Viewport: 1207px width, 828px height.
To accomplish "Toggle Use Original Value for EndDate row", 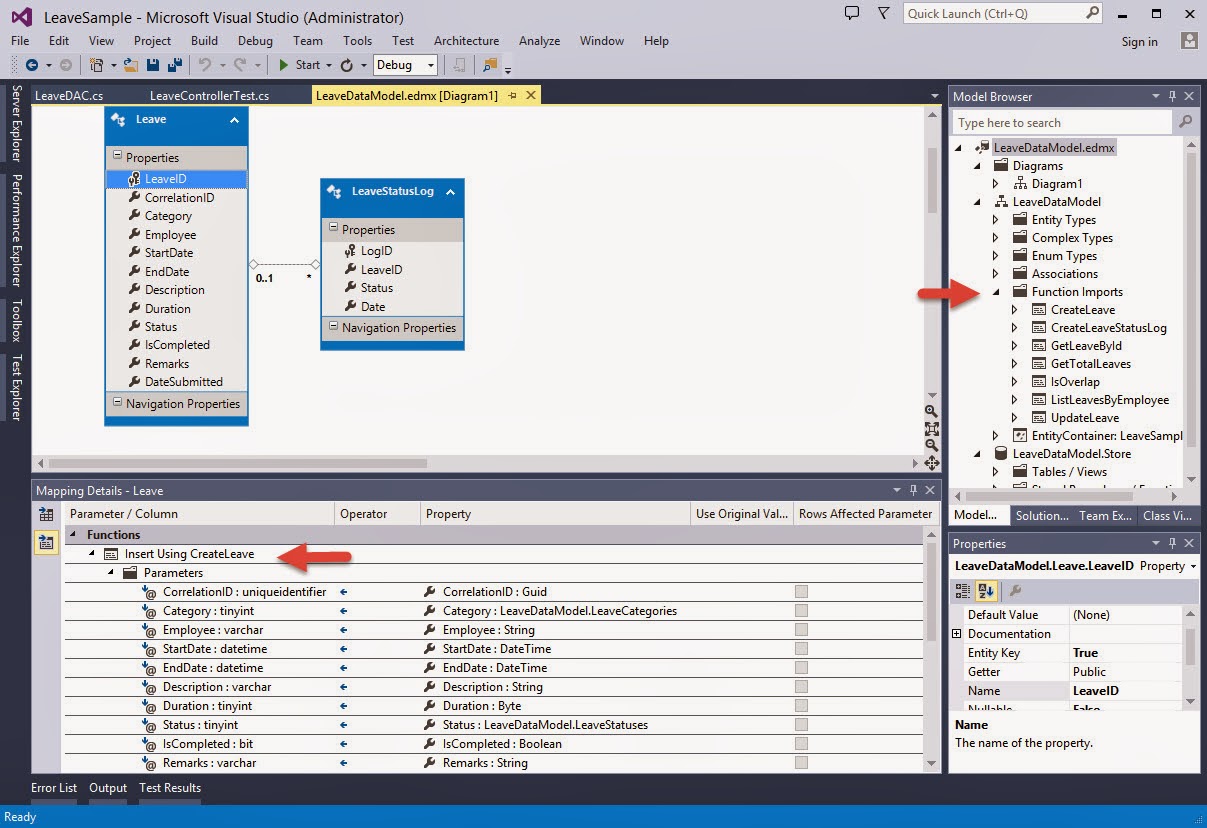I will [801, 668].
